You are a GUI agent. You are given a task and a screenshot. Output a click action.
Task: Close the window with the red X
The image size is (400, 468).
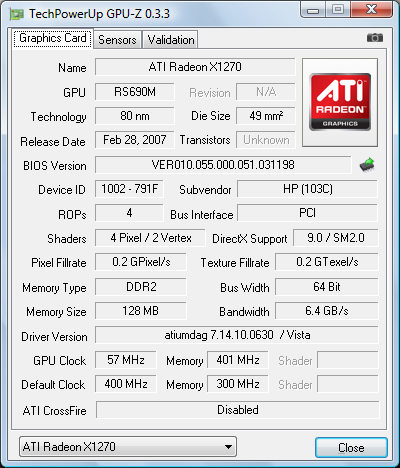pyautogui.click(x=371, y=9)
